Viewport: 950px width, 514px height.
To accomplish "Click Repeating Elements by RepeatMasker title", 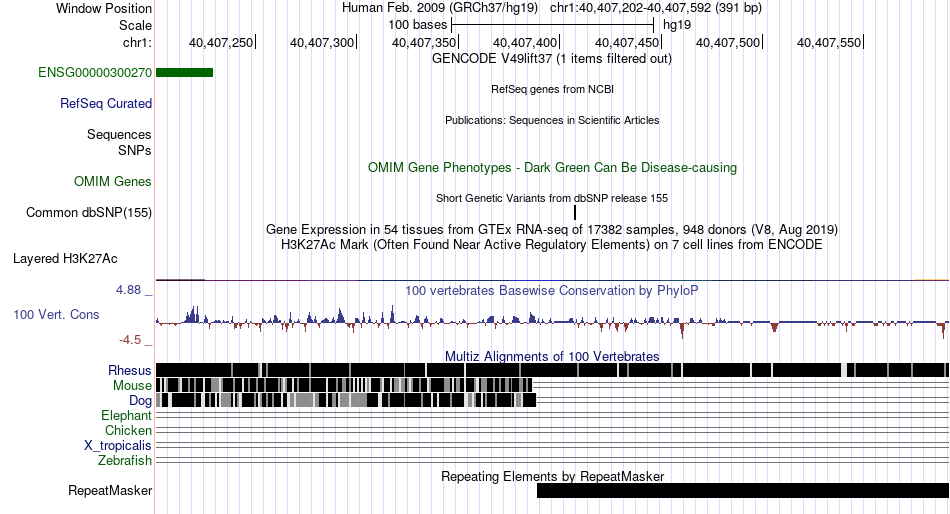I will [x=552, y=476].
